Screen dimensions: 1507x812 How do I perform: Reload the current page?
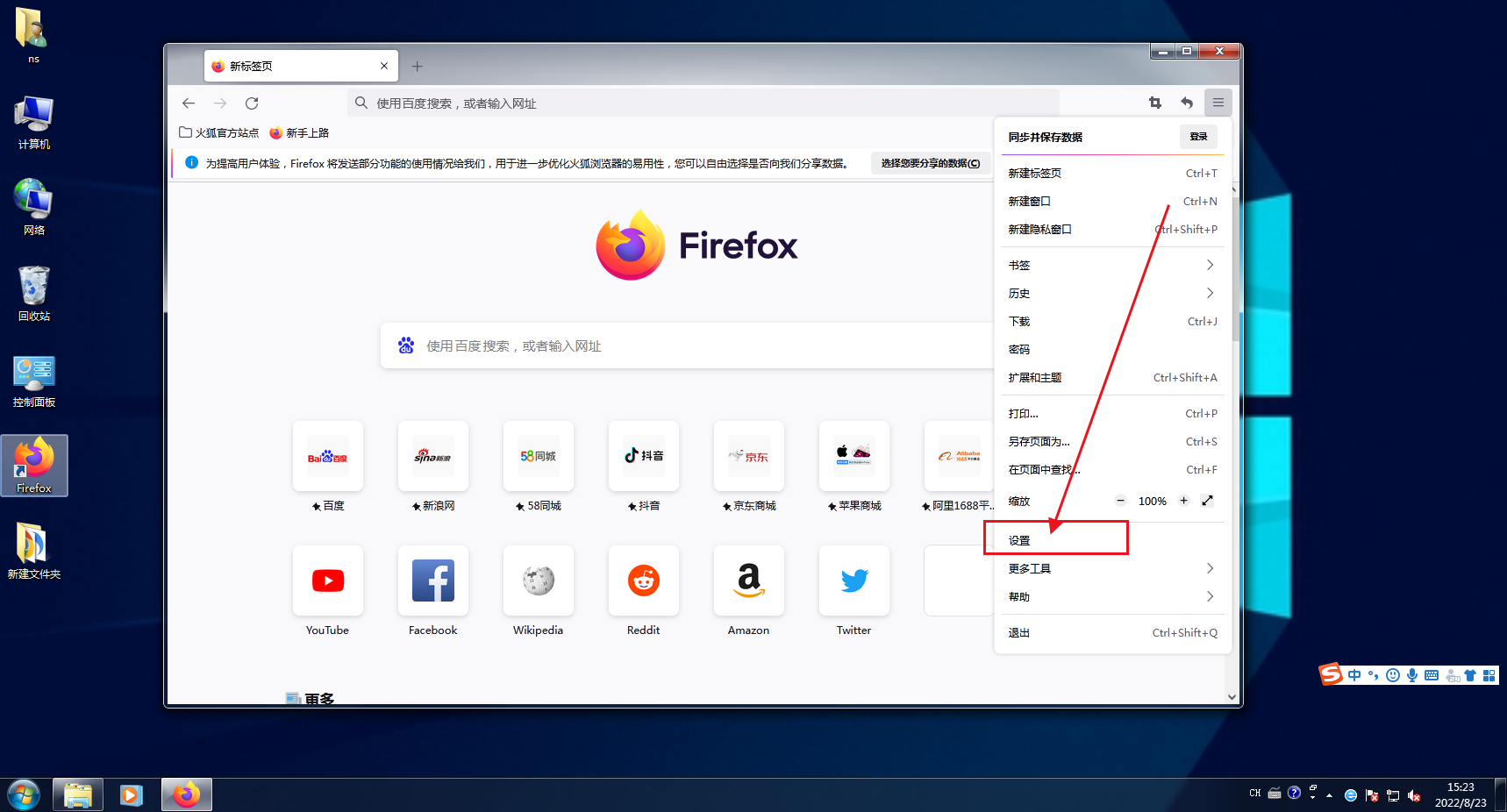click(x=252, y=103)
